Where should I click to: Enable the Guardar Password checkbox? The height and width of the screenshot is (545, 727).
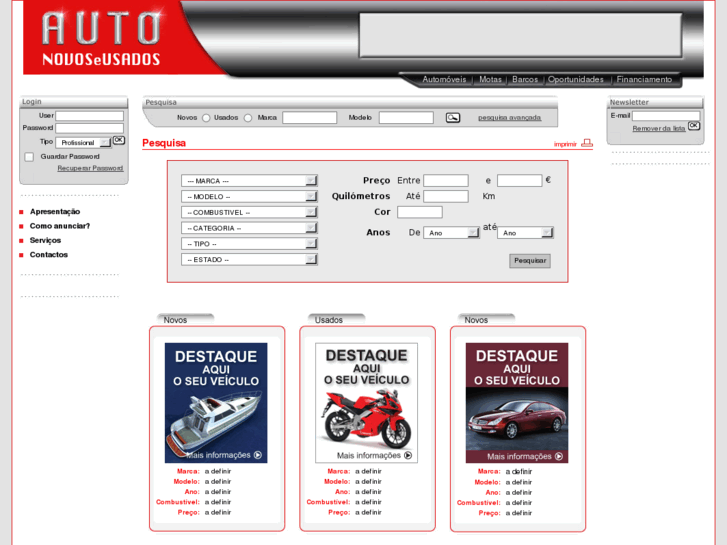click(x=29, y=157)
